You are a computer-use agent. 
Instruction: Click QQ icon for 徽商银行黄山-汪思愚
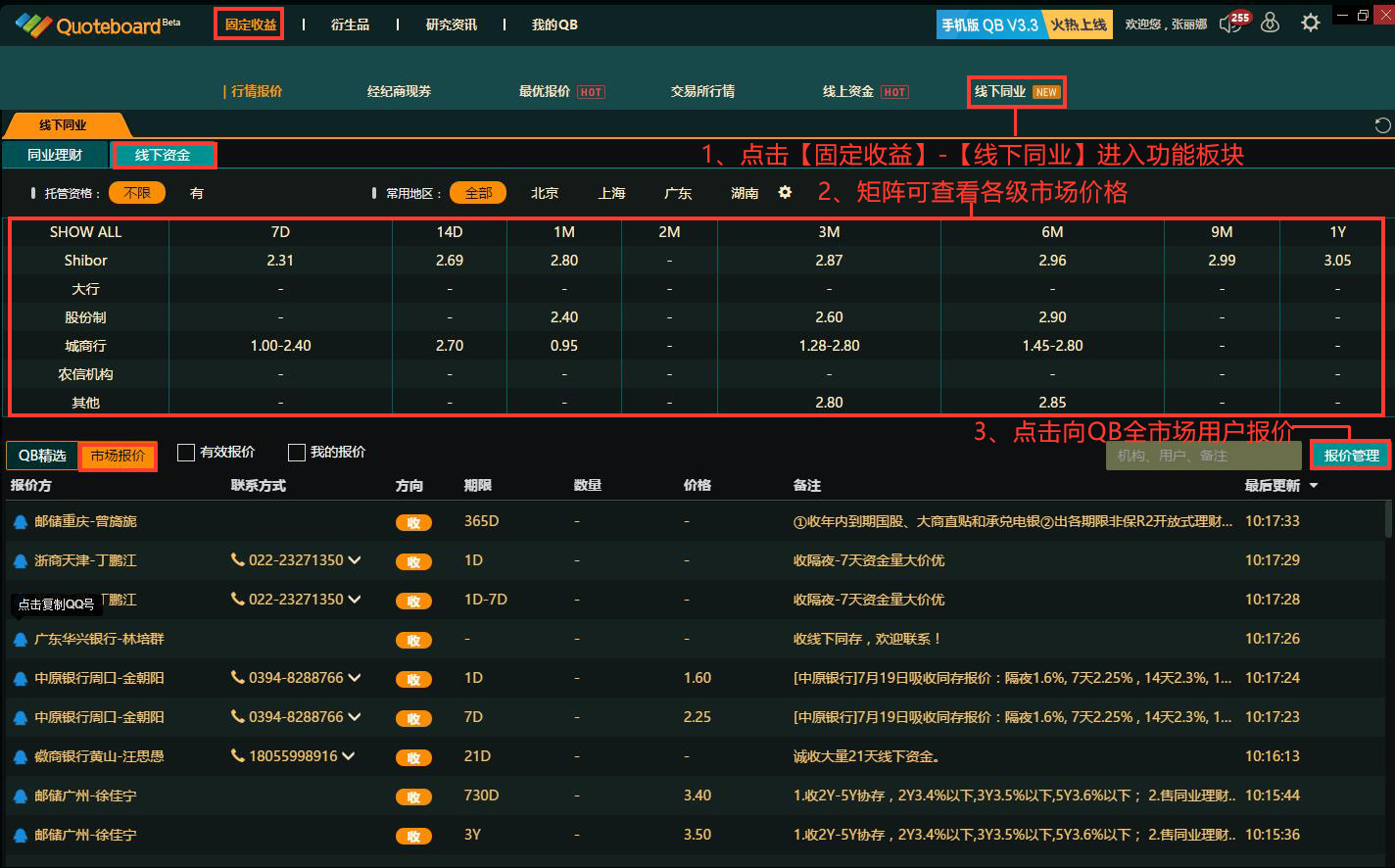(x=20, y=757)
